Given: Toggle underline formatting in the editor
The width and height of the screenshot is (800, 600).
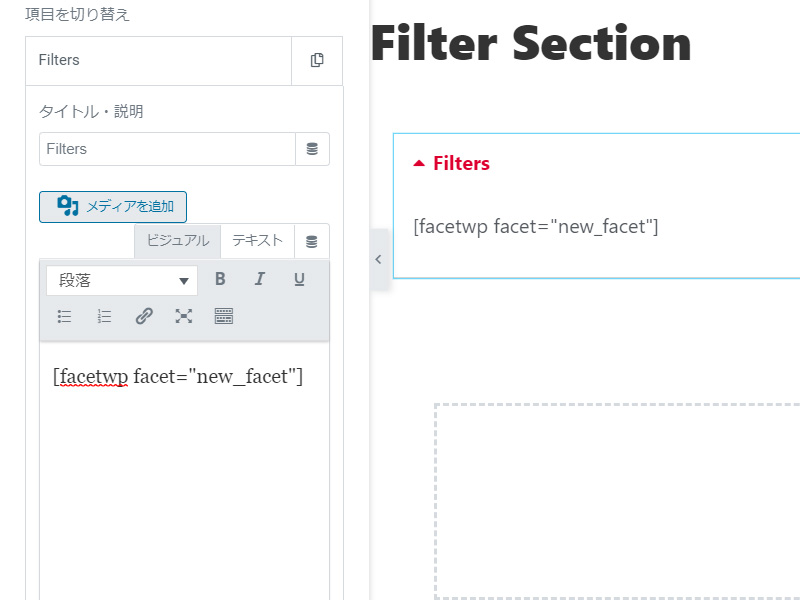Looking at the screenshot, I should click(x=299, y=279).
